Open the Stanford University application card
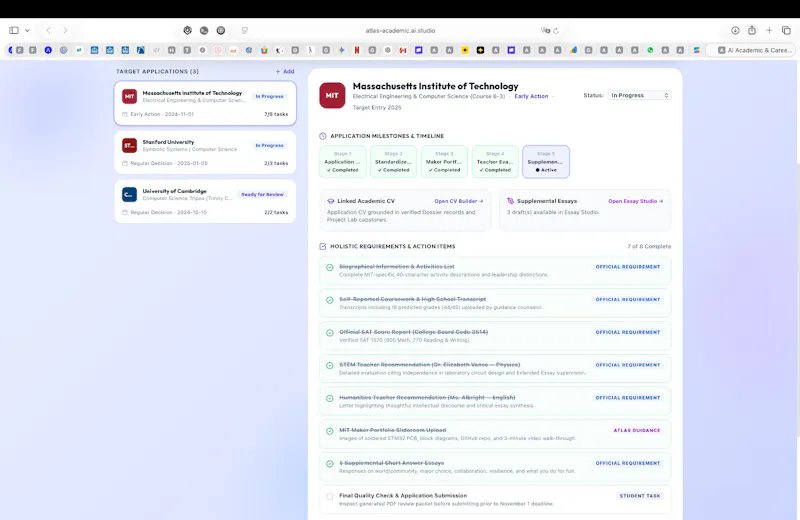This screenshot has width=800, height=520. 205,152
